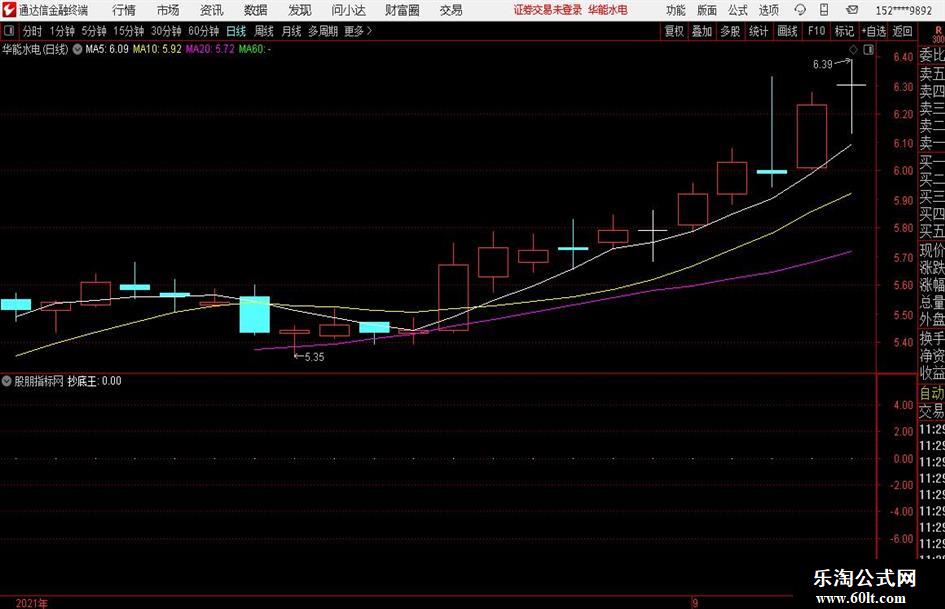Open the 问小达 menu
The image size is (945, 609).
click(x=348, y=10)
